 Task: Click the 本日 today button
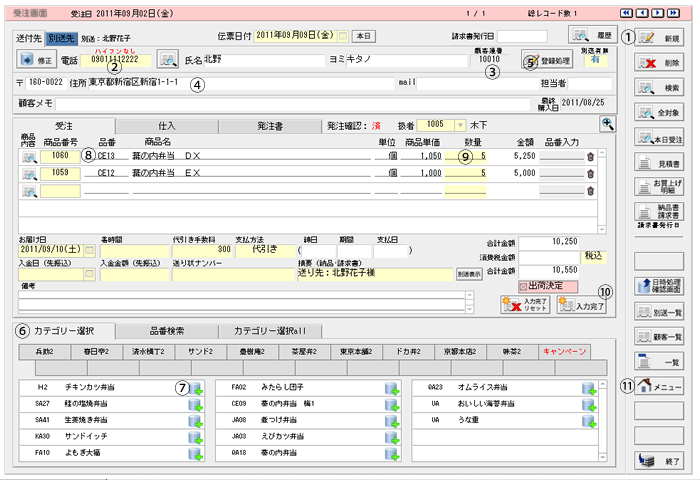coord(364,36)
